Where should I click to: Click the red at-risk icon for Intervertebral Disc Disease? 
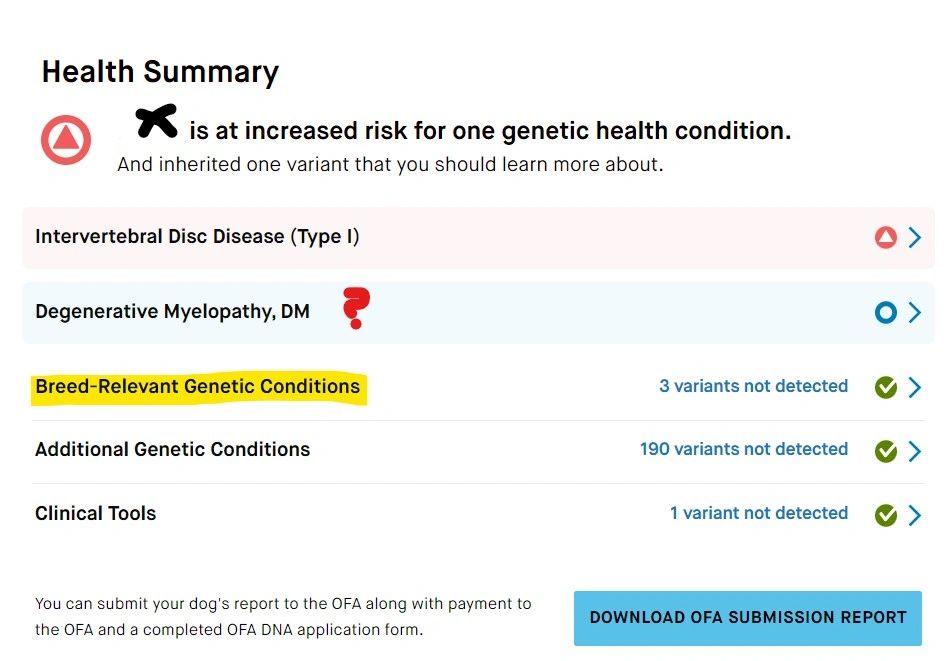click(x=885, y=237)
